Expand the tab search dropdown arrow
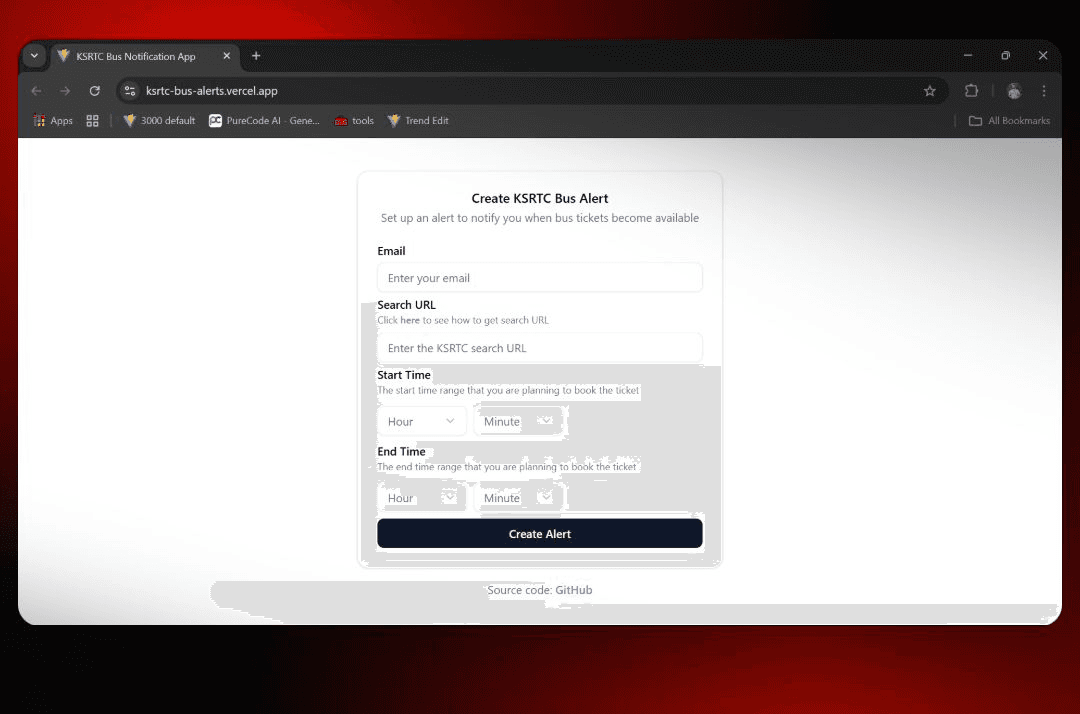1080x714 pixels. pos(34,56)
